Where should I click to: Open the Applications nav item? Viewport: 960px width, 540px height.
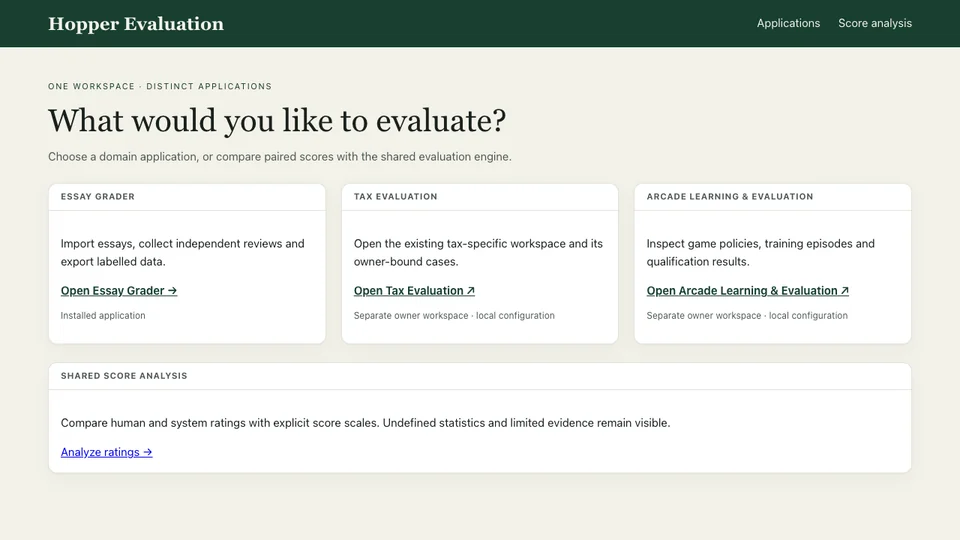tap(788, 23)
